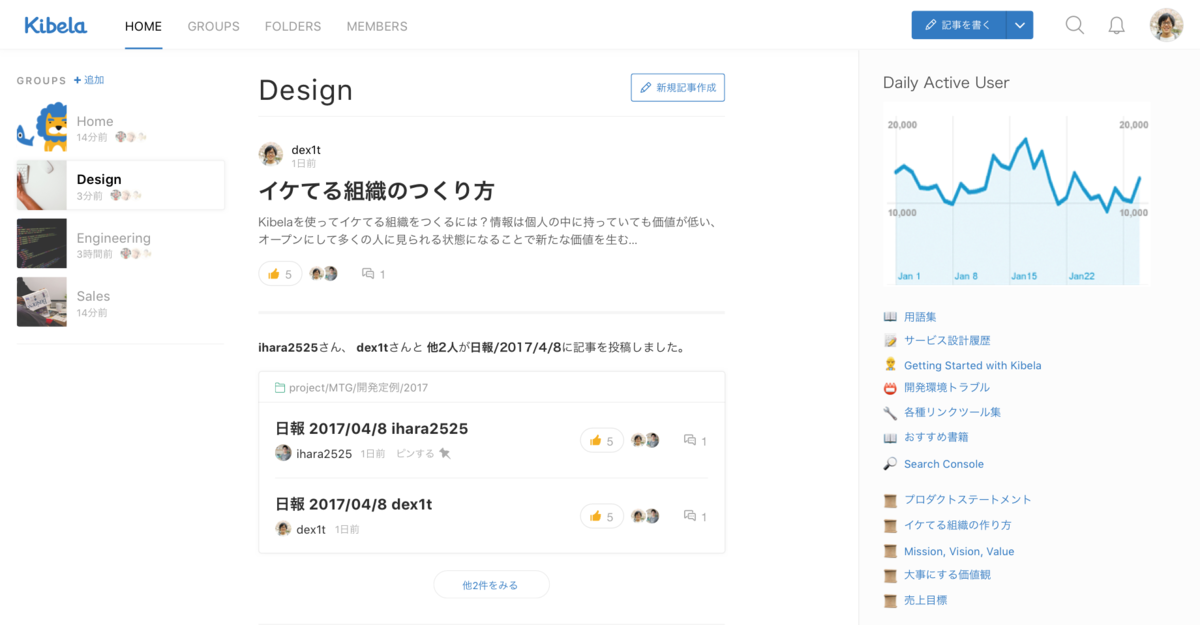Open the 各種リンクツール集 link
The image size is (1200, 625).
(x=952, y=412)
